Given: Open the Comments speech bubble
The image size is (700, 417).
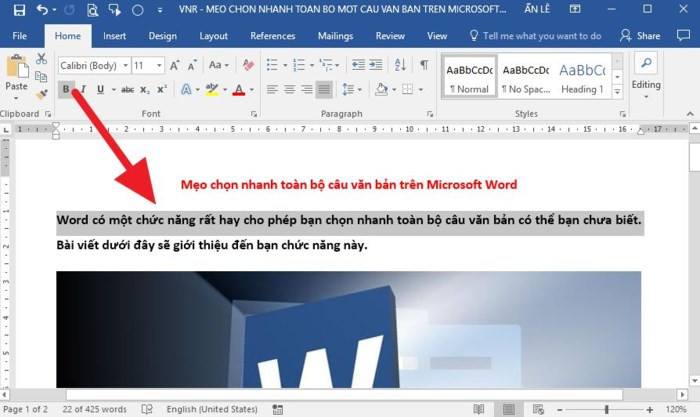Looking at the screenshot, I should 683,35.
